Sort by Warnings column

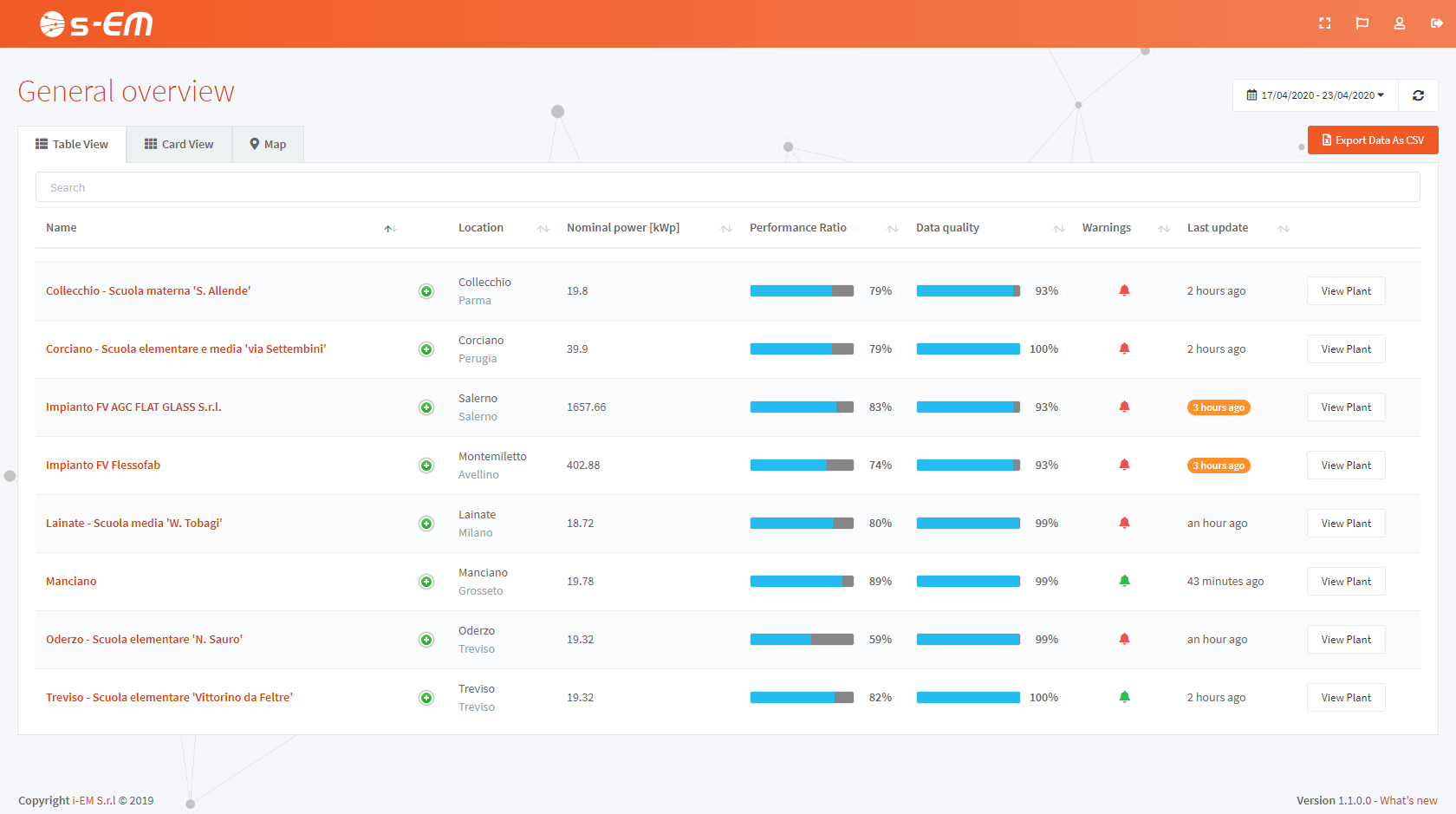[x=1164, y=229]
